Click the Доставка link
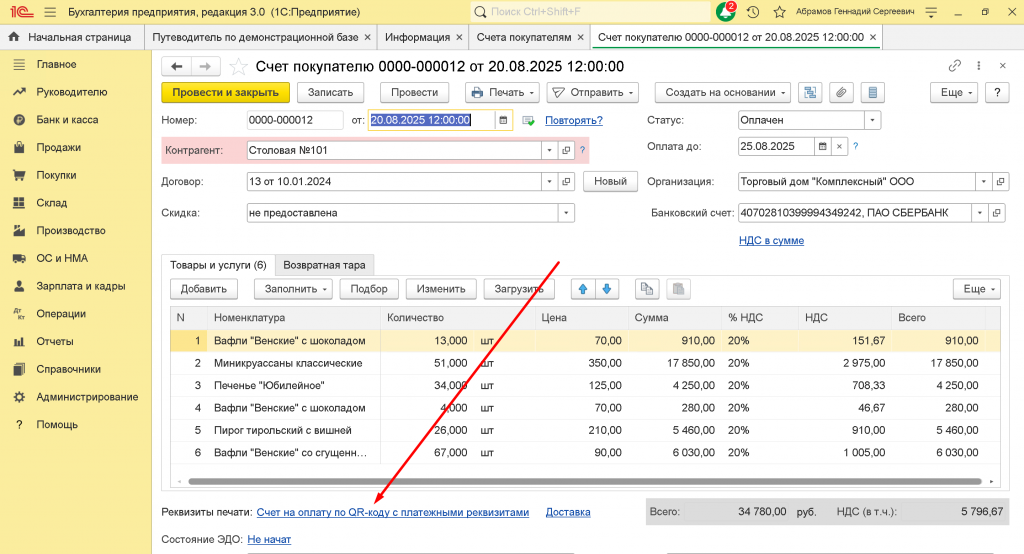This screenshot has height=554, width=1024. [x=567, y=512]
